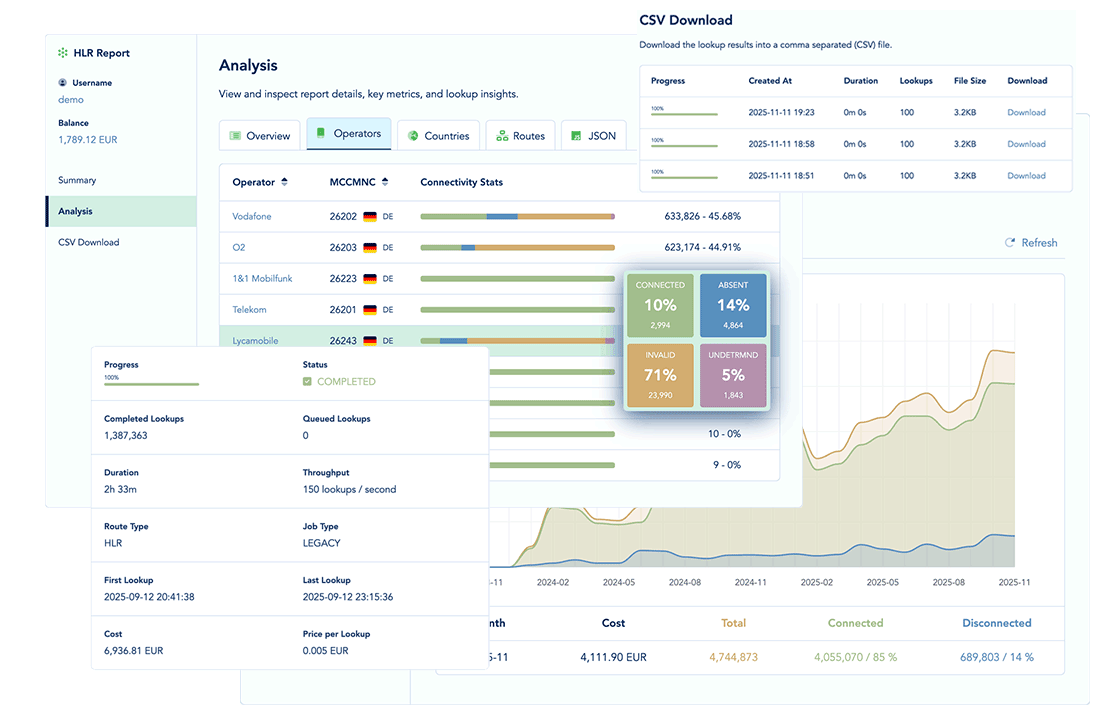The image size is (1120, 720).
Task: Select the Overview tab icon
Action: tap(237, 134)
